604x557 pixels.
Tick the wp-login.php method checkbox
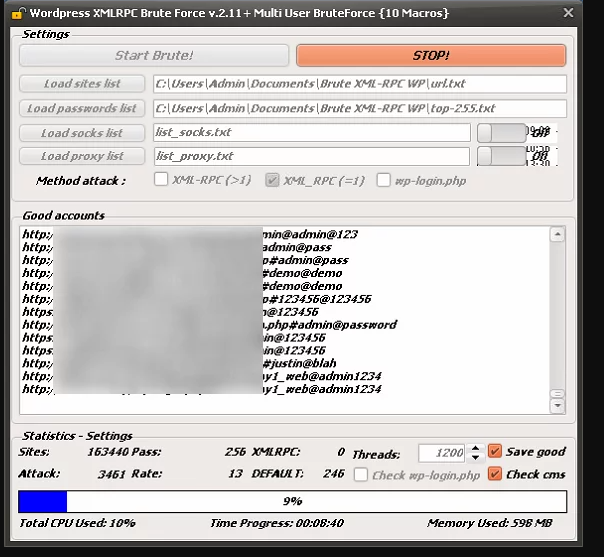(x=383, y=180)
